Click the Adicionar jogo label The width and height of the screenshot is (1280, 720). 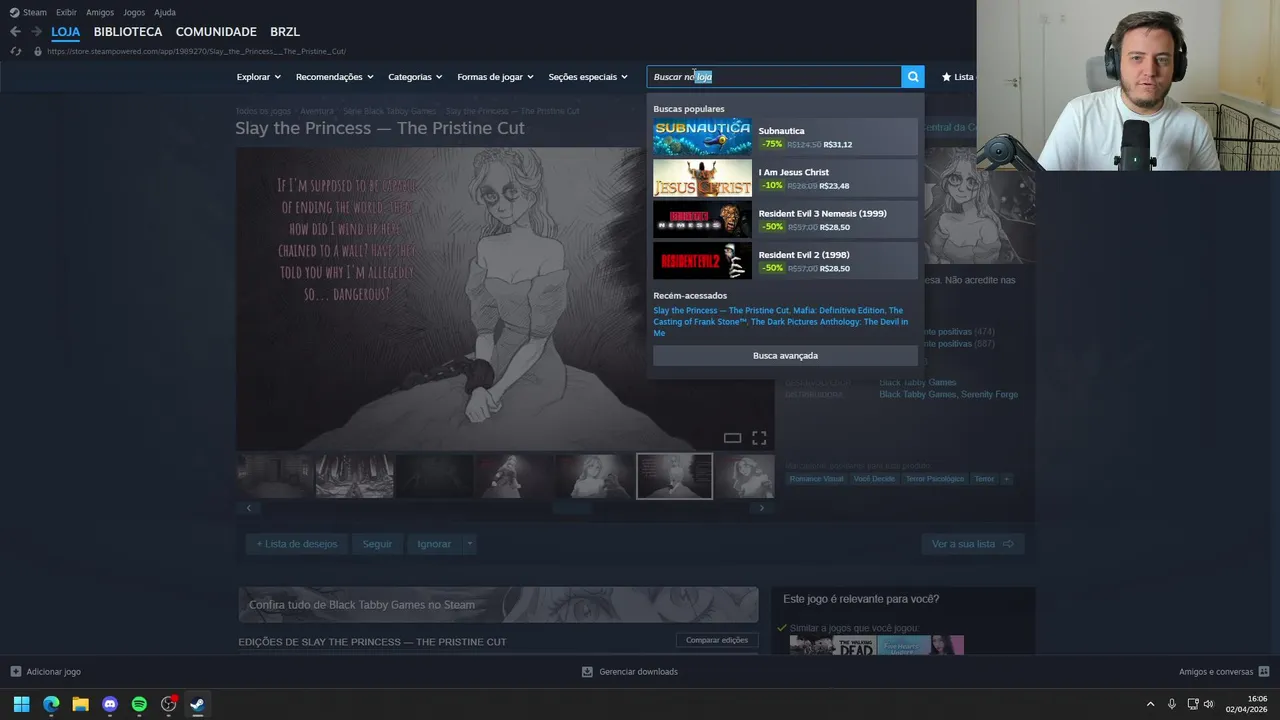pyautogui.click(x=53, y=672)
